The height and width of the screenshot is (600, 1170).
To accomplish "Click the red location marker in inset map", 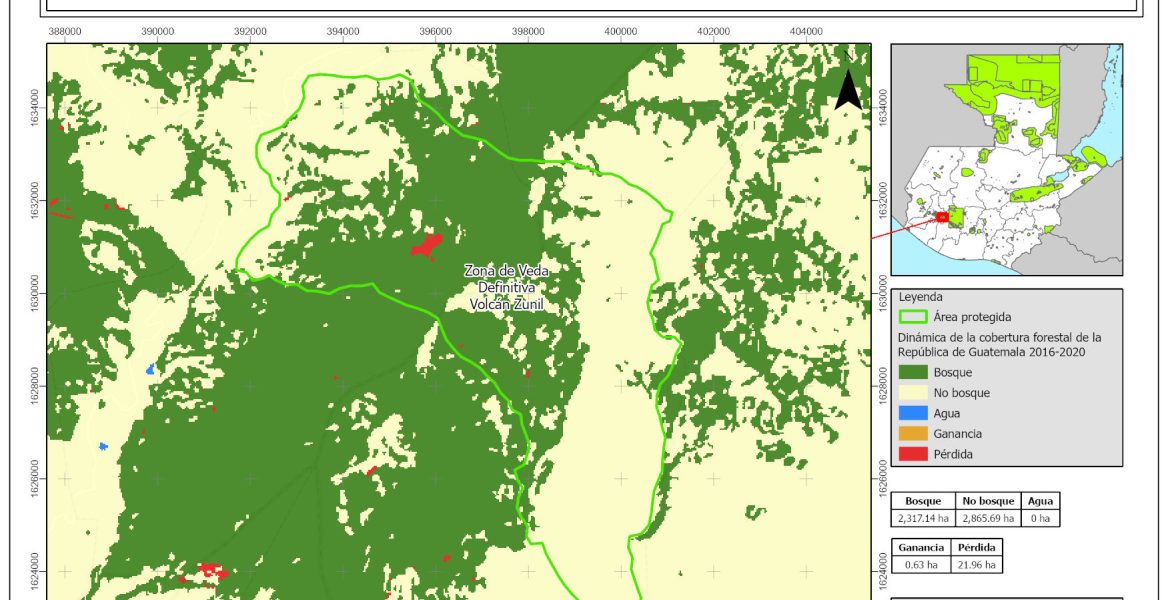I will pos(941,217).
